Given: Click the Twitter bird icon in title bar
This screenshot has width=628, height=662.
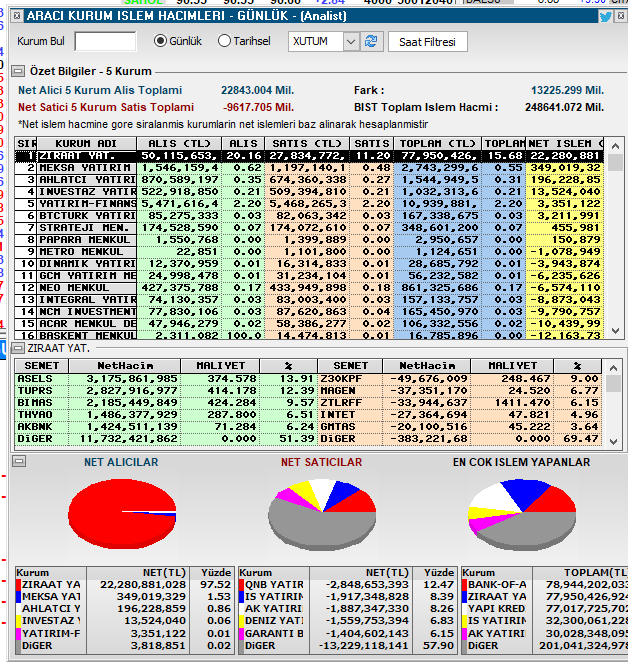Looking at the screenshot, I should click(x=606, y=16).
